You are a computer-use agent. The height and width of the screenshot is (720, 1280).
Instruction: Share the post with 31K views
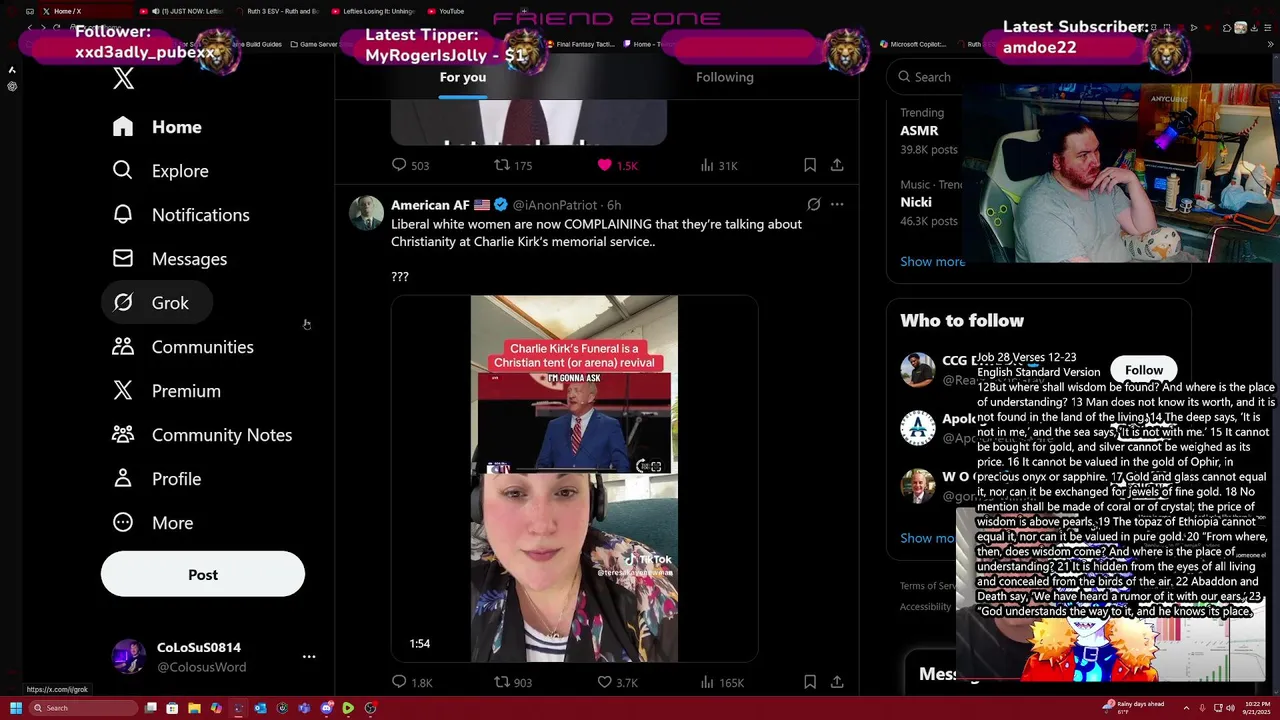837,165
